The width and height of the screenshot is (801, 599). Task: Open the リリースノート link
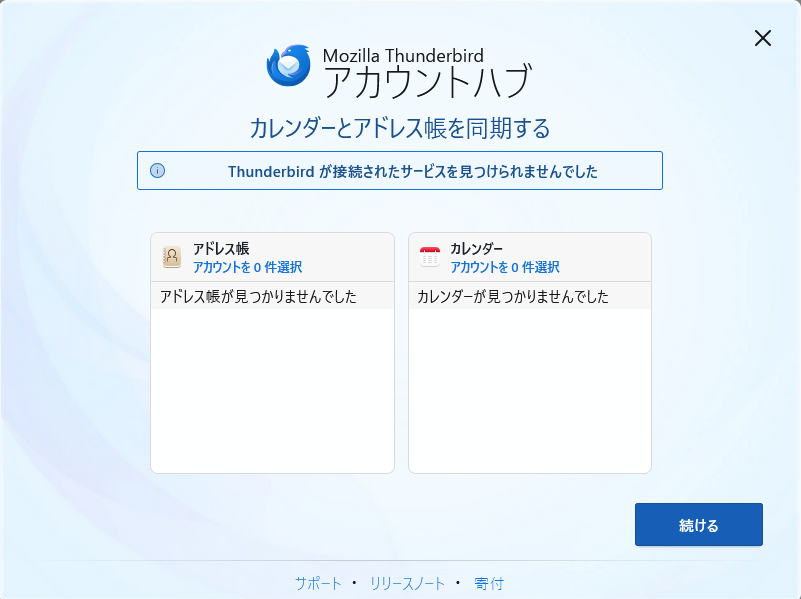coord(407,583)
